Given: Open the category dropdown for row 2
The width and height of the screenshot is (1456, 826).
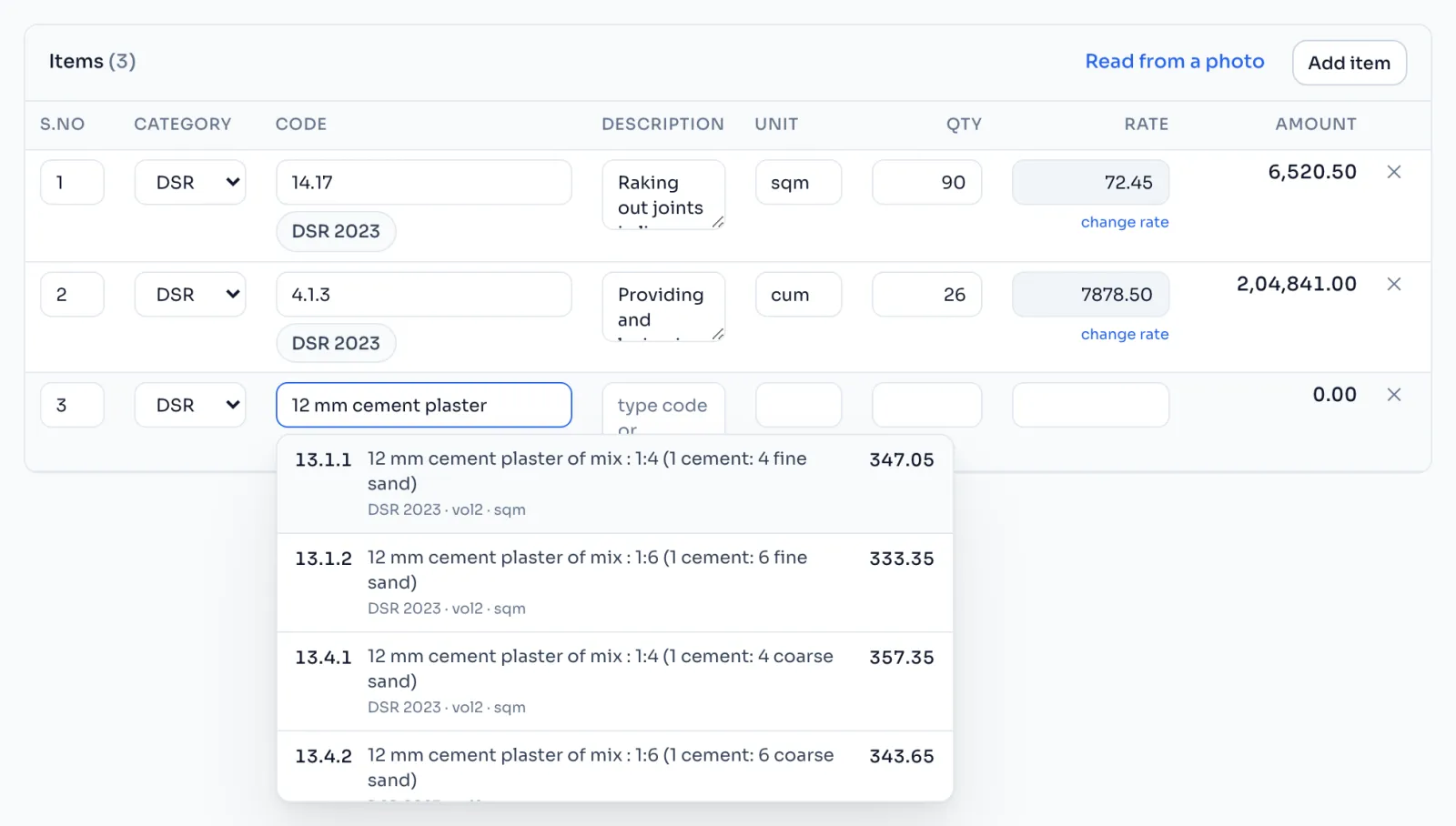Looking at the screenshot, I should point(190,294).
